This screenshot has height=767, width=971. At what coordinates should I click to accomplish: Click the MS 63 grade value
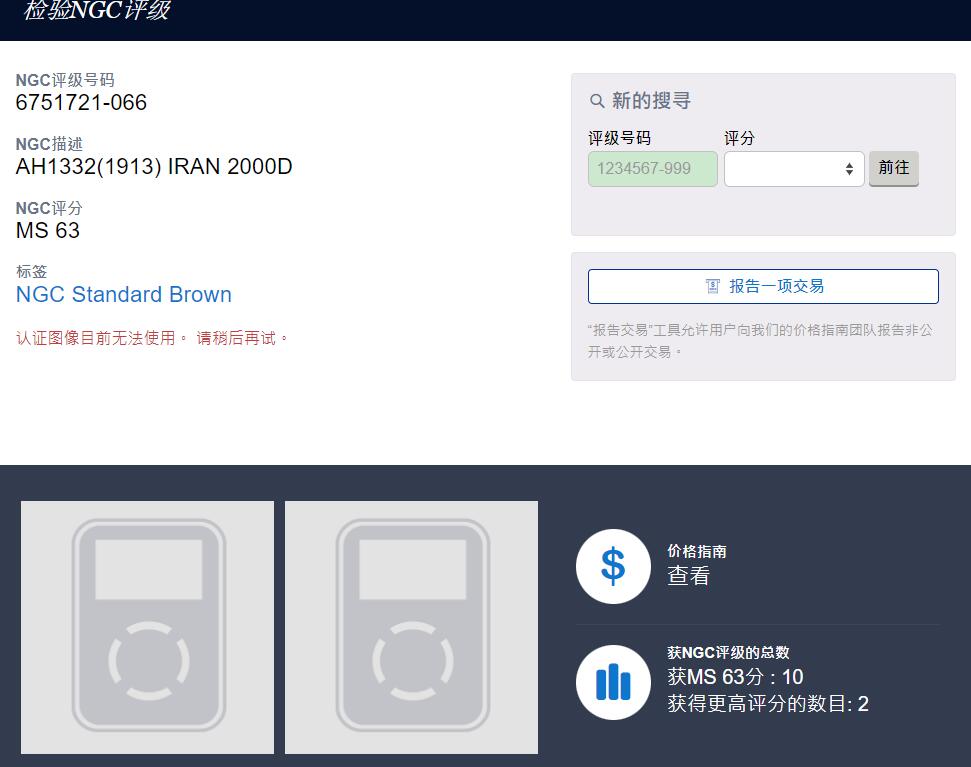(x=48, y=230)
